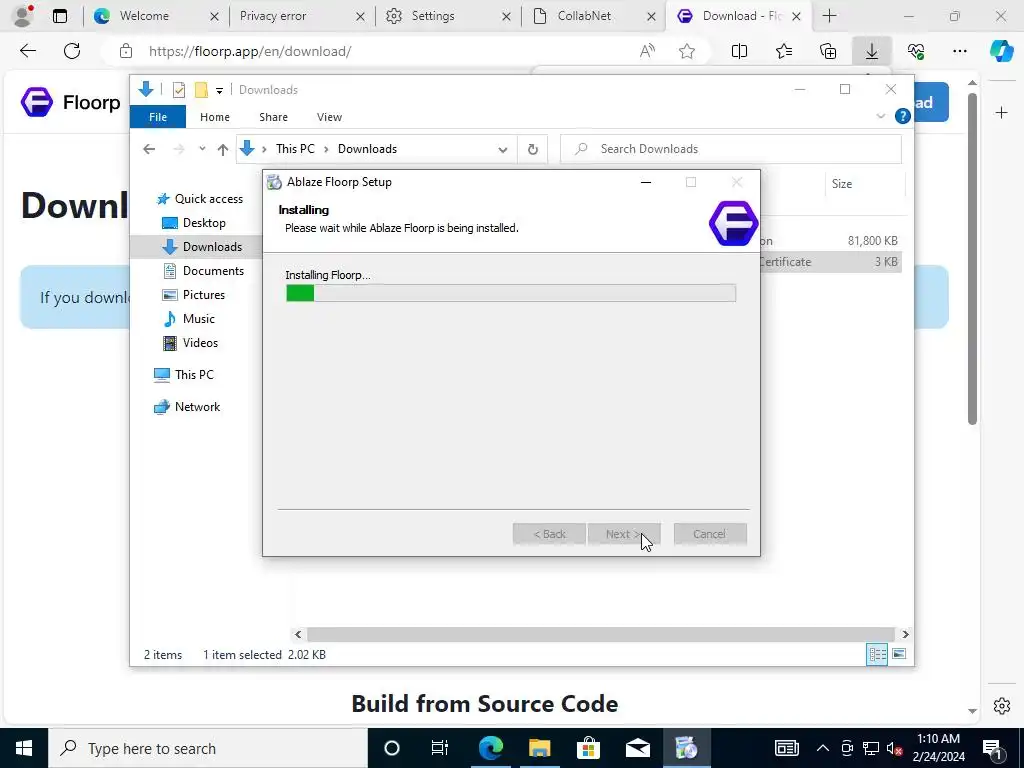Navigate back in File Explorer
The width and height of the screenshot is (1024, 768).
click(150, 150)
